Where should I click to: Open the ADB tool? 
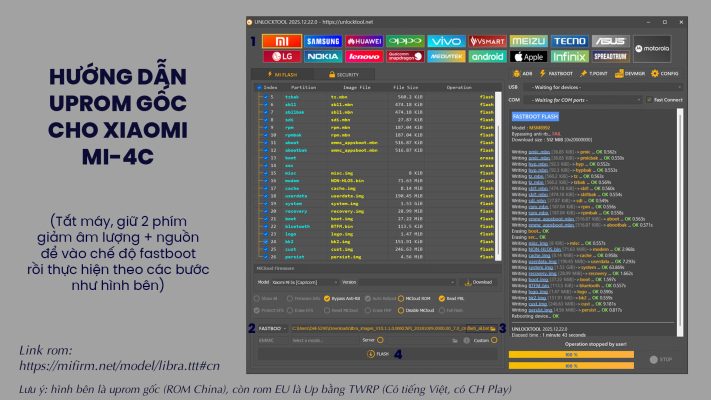(523, 74)
